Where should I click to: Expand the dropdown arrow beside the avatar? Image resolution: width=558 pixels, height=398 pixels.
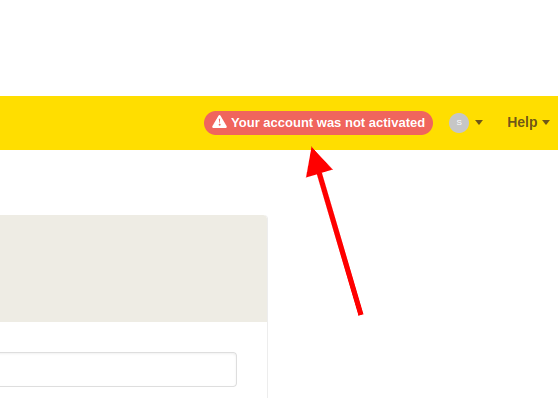click(x=479, y=122)
